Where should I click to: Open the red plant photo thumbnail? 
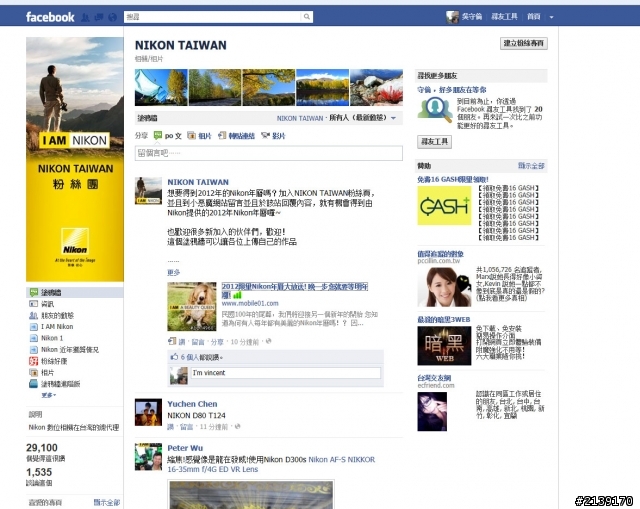pos(376,87)
